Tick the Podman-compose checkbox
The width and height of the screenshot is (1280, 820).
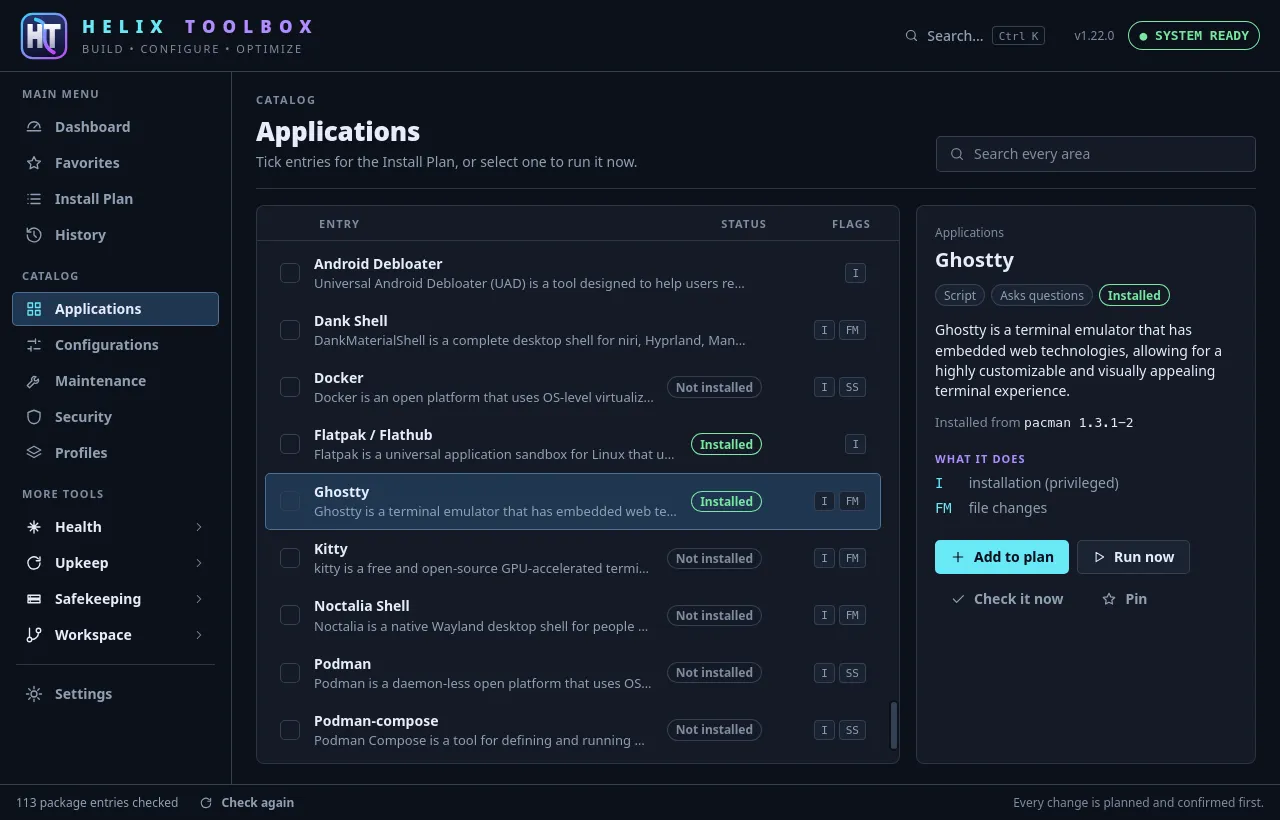pos(290,730)
